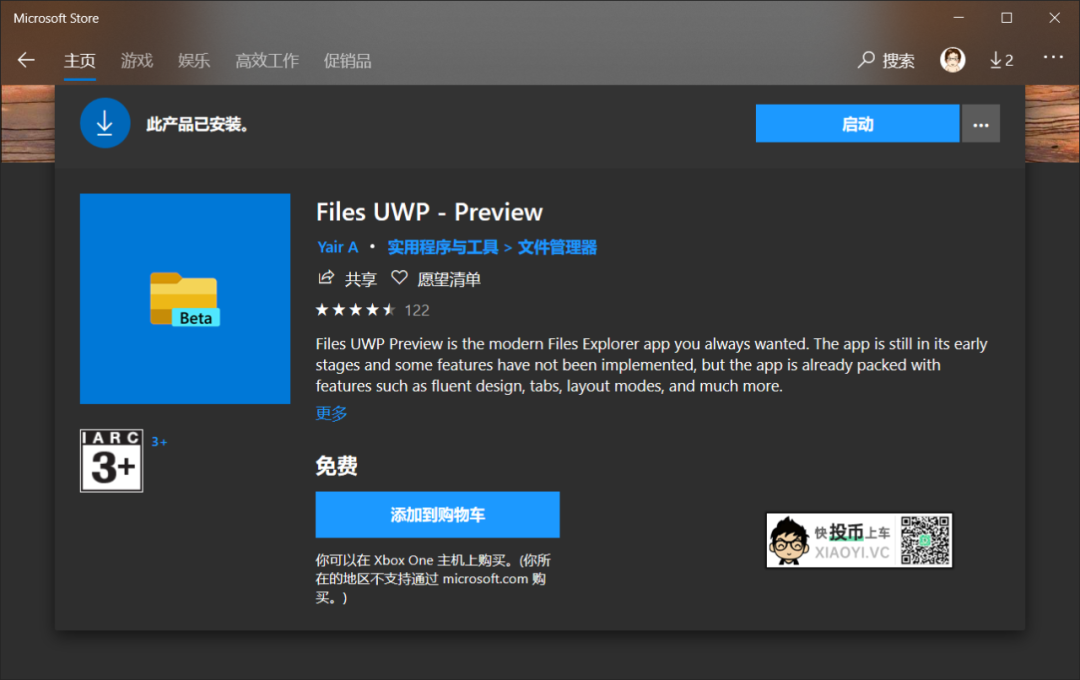1080x680 pixels.
Task: Open developer page for Yair A
Action: tap(337, 246)
